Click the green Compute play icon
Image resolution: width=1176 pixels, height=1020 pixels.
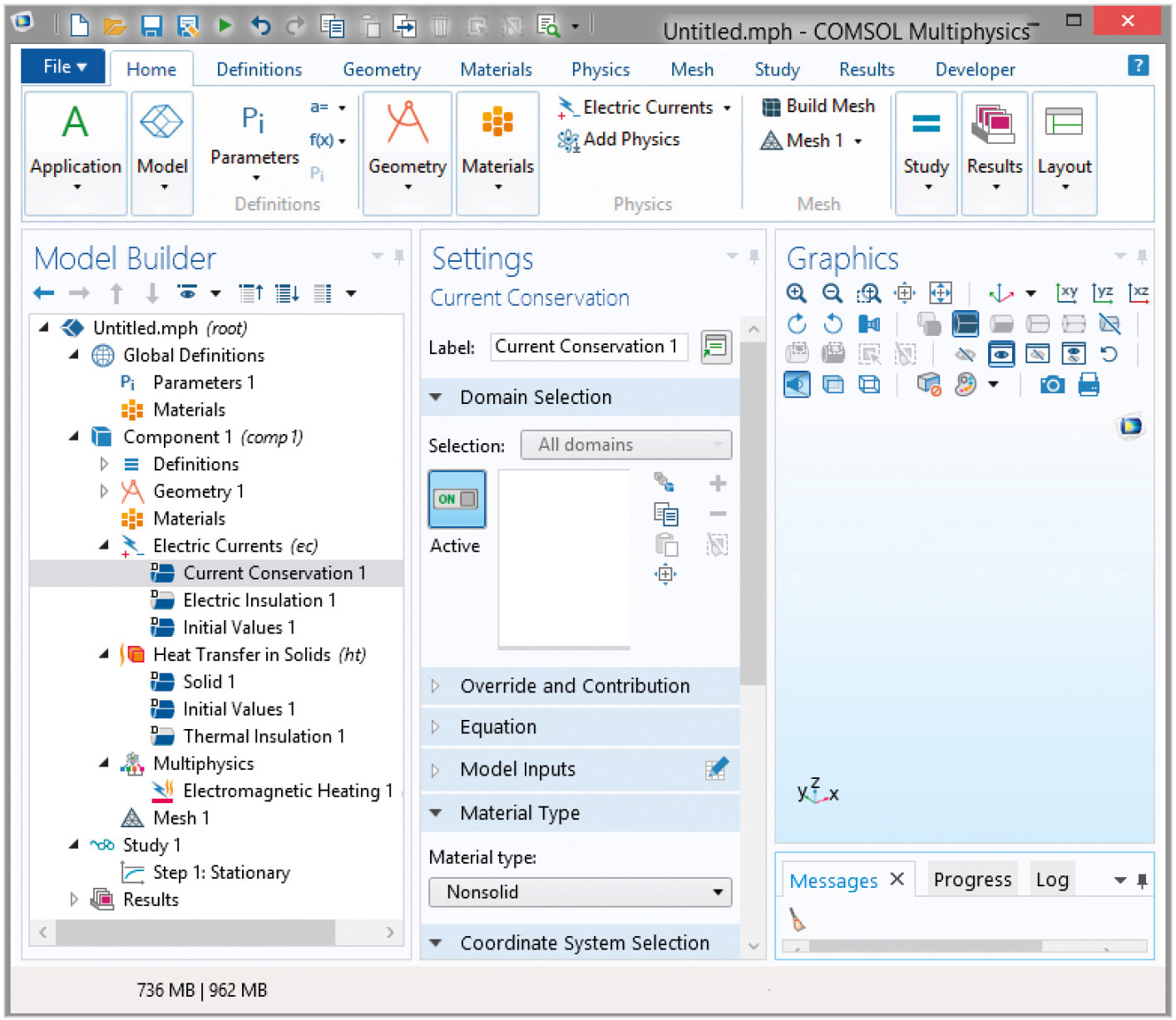pos(225,26)
